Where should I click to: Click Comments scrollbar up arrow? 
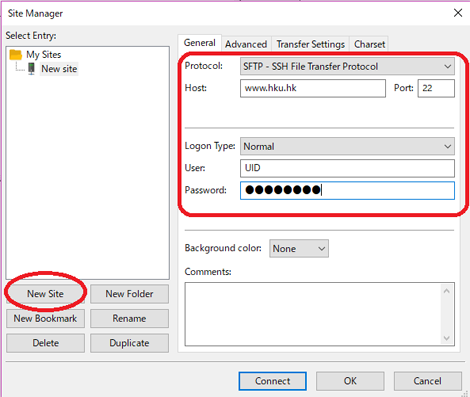[447, 291]
